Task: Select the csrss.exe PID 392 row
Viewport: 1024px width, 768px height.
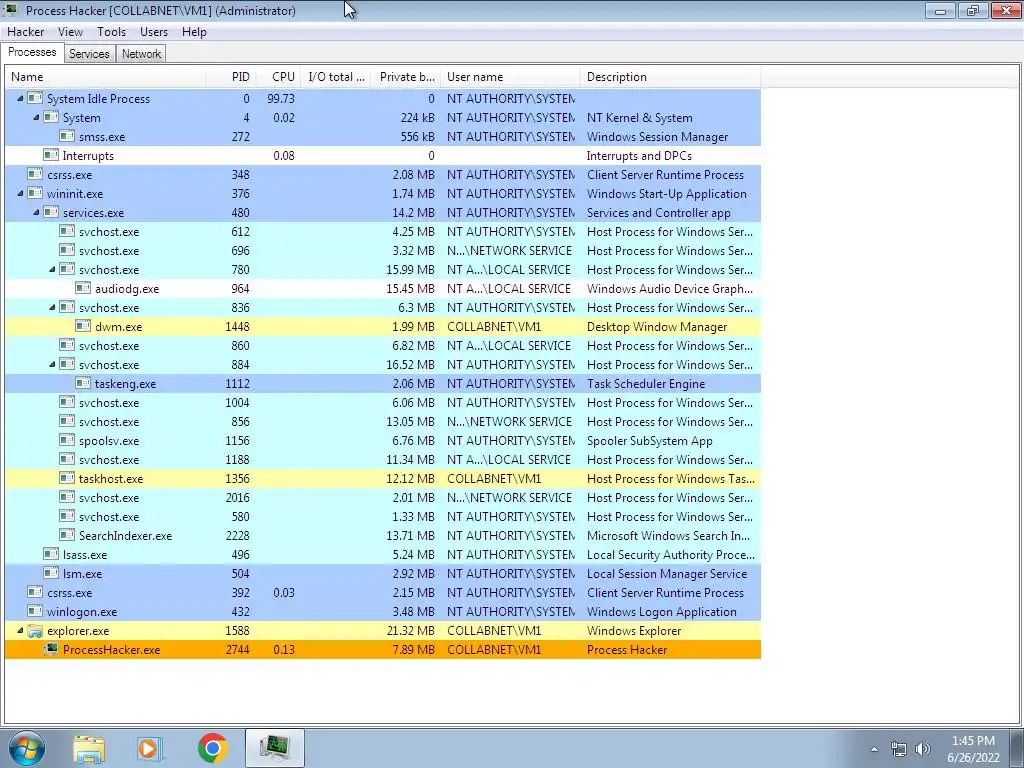Action: click(383, 592)
